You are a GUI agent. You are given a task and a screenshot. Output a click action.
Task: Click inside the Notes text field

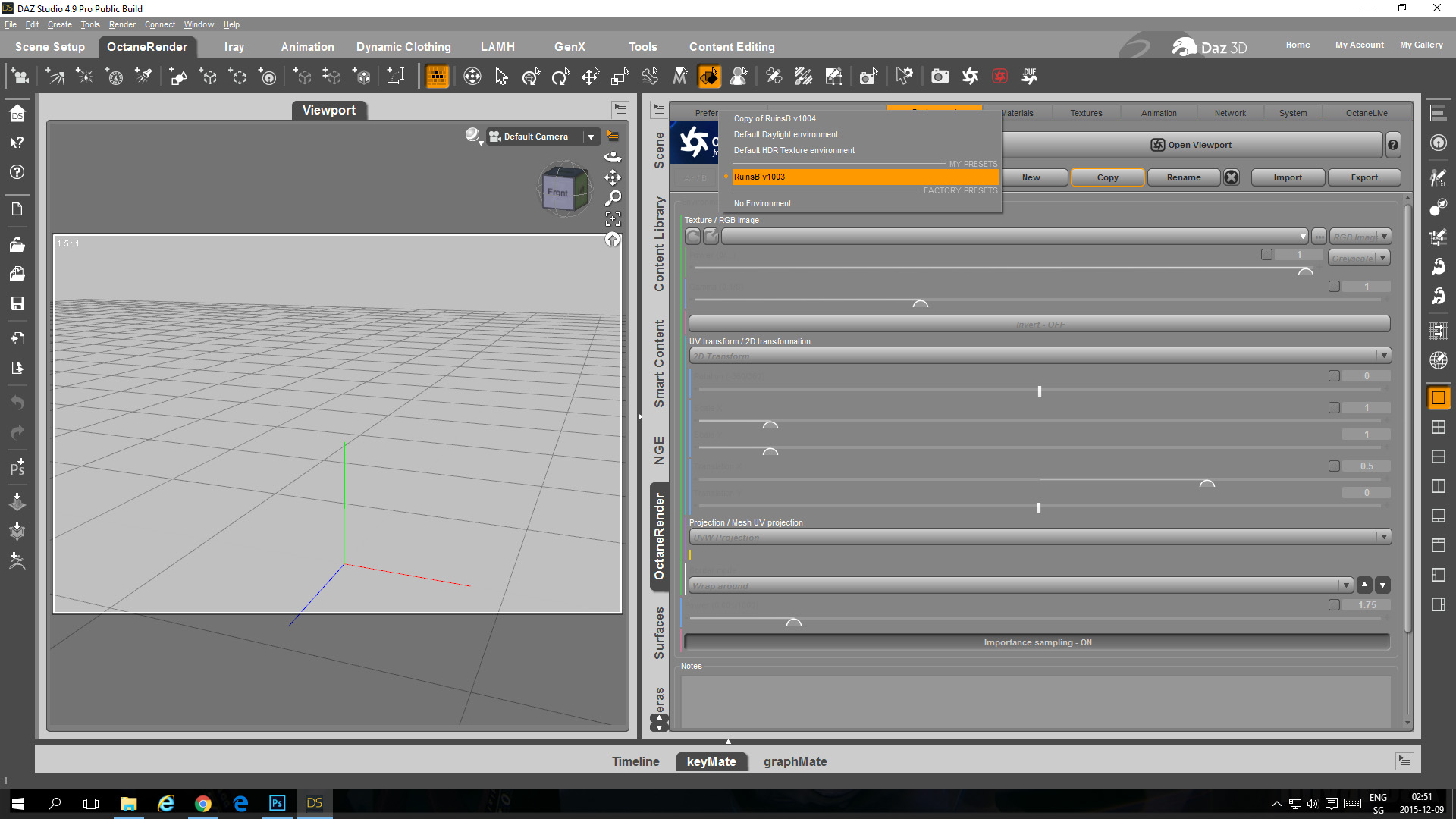(x=1035, y=701)
